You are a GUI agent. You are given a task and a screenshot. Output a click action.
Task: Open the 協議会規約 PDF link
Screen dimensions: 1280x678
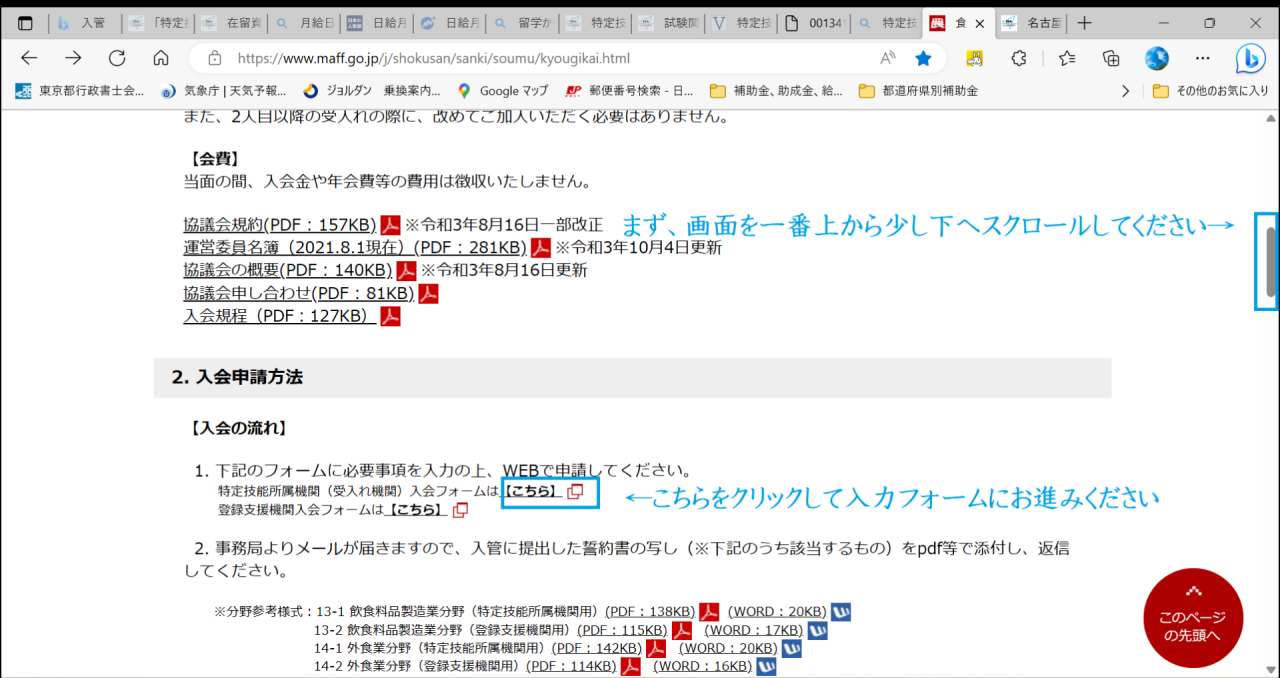tap(279, 224)
